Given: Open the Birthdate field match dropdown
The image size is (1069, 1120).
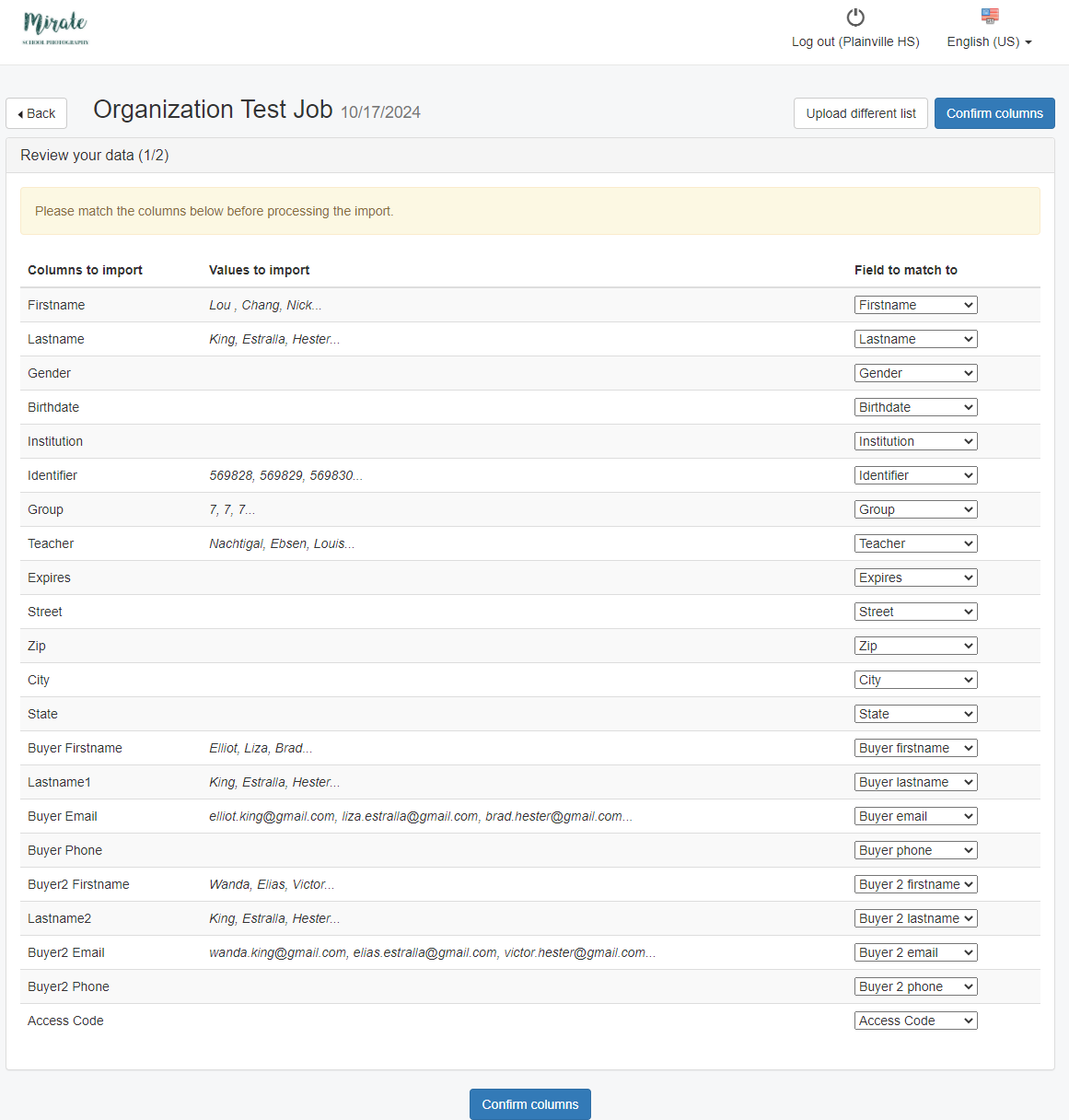Looking at the screenshot, I should [x=915, y=407].
